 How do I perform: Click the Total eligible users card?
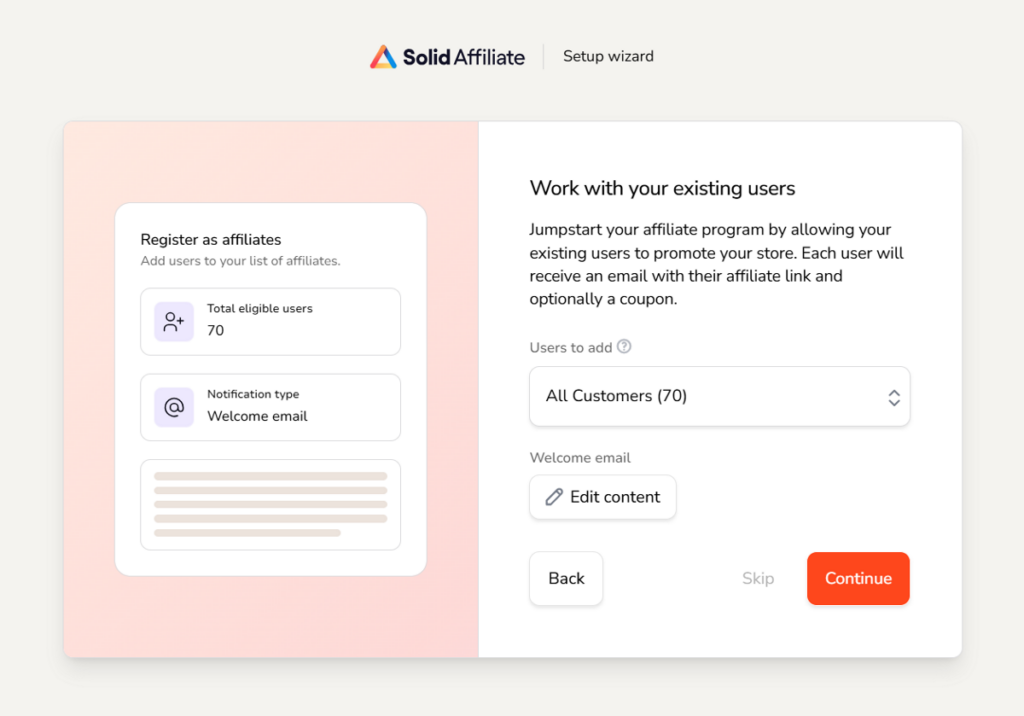tap(270, 321)
